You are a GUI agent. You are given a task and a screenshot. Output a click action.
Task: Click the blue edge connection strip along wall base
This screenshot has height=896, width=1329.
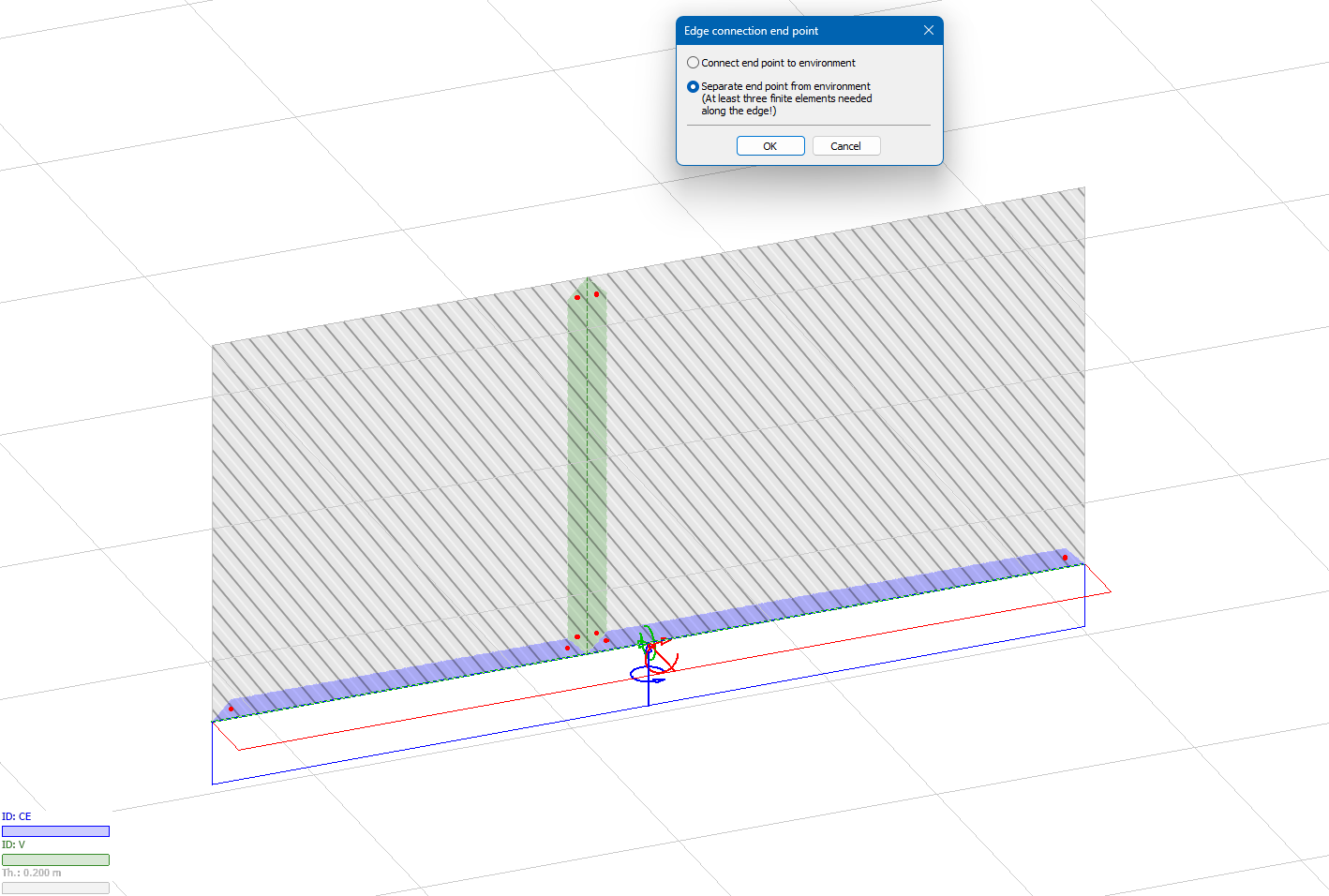[647, 635]
